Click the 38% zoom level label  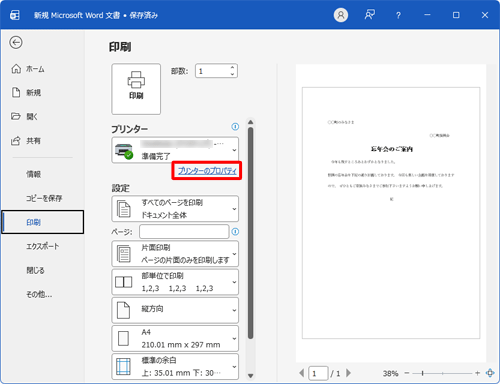[x=390, y=373]
